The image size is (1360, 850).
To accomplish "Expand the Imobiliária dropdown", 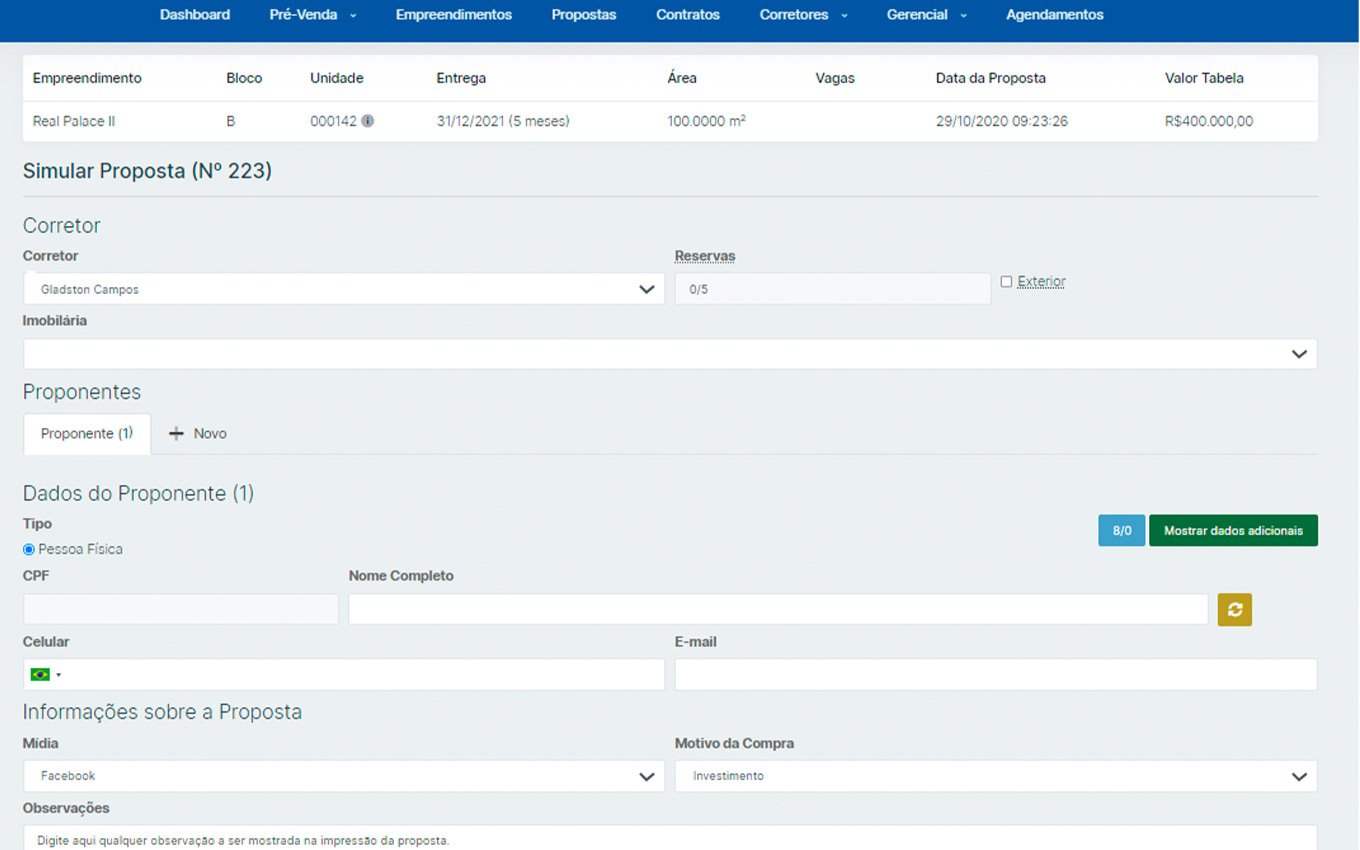I will 669,354.
